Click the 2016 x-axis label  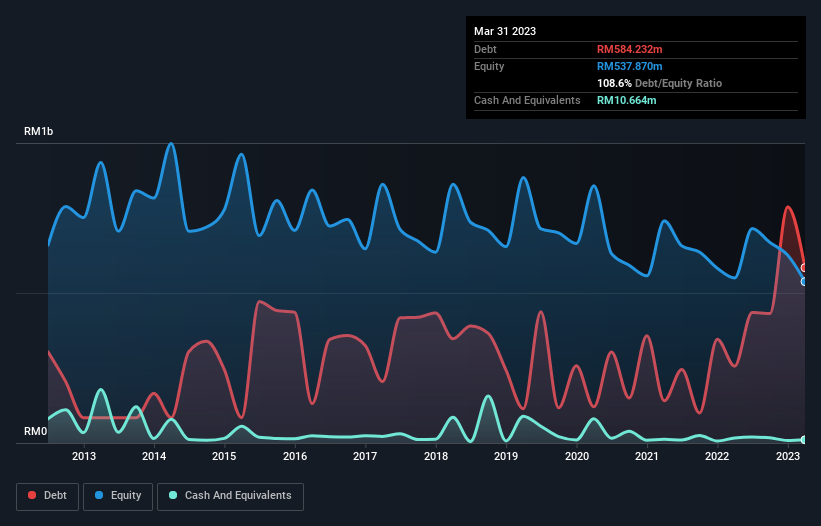[295, 456]
